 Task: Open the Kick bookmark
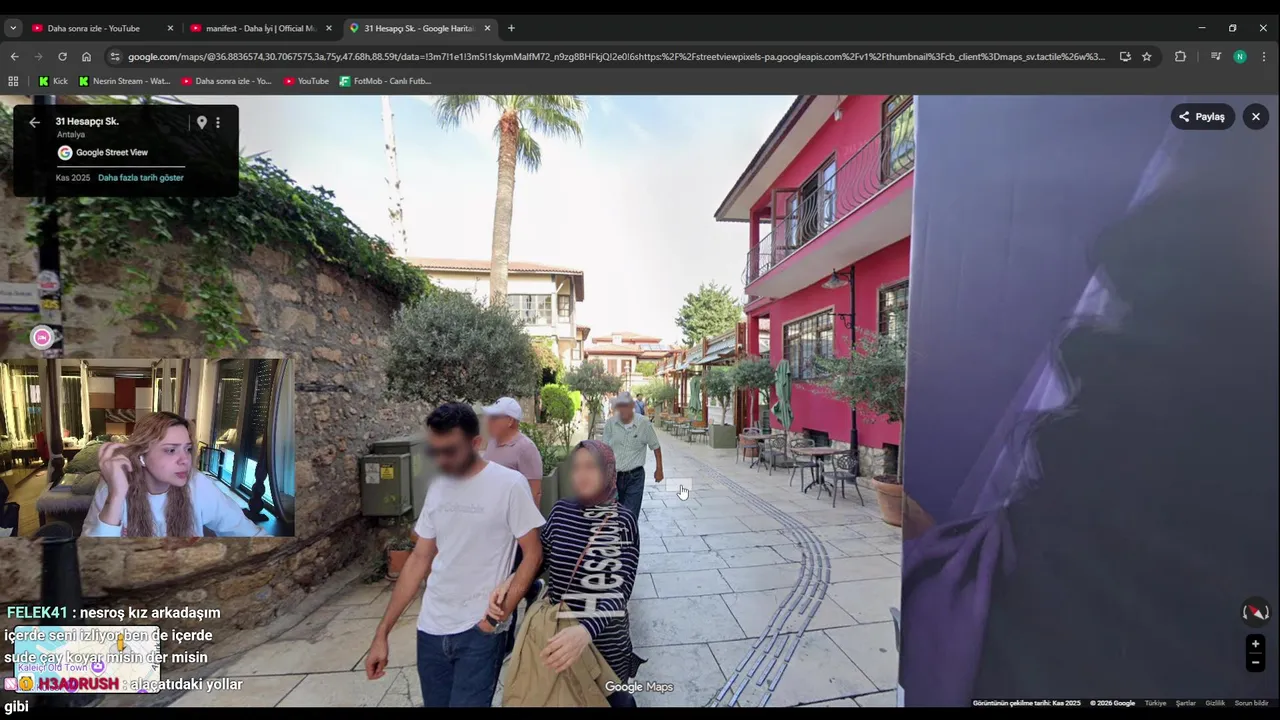pyautogui.click(x=53, y=81)
